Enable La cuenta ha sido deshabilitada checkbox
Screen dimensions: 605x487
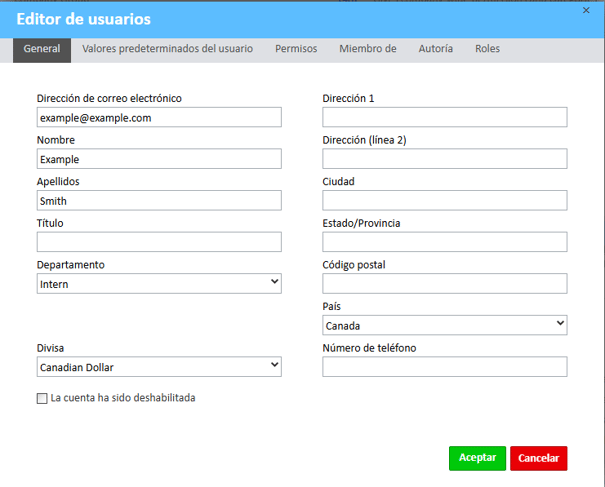pyautogui.click(x=42, y=398)
